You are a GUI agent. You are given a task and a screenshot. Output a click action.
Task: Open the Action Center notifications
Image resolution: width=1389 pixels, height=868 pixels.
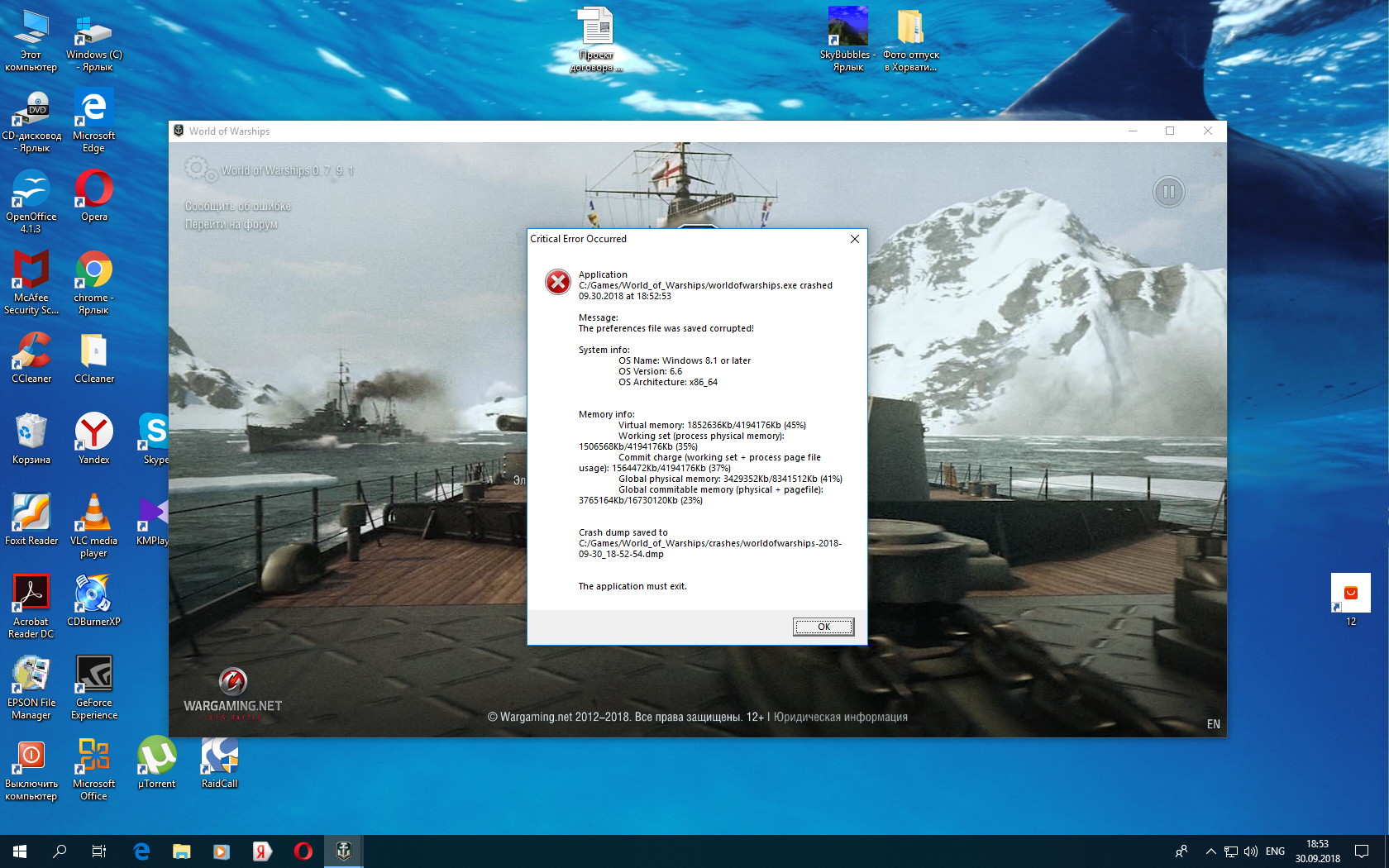coord(1362,851)
